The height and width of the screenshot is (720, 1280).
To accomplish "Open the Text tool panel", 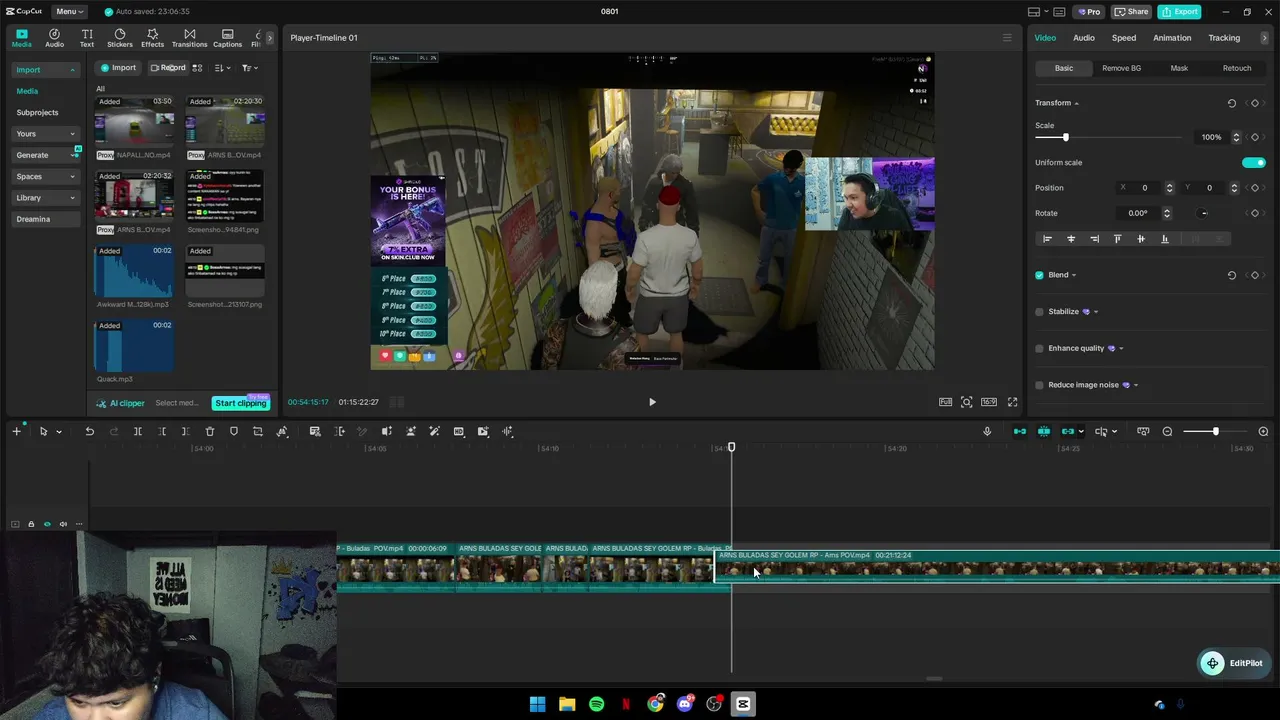I will (87, 38).
